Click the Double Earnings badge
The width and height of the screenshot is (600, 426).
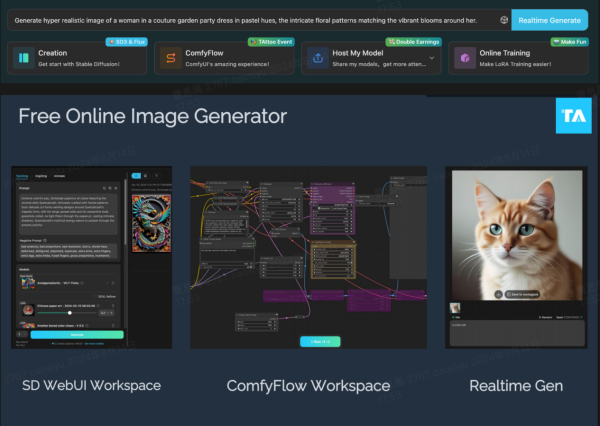pyautogui.click(x=413, y=43)
